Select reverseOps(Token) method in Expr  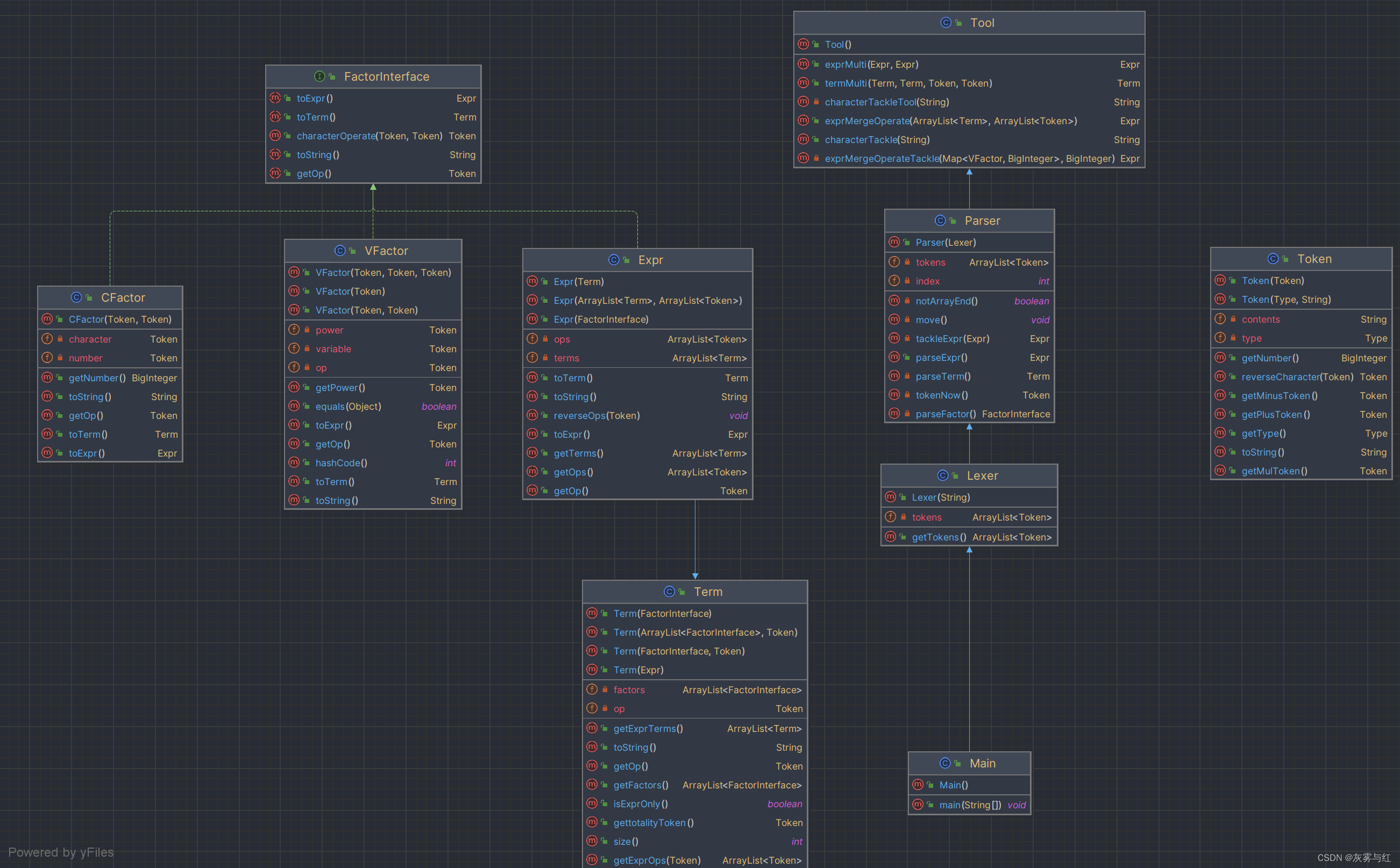637,416
